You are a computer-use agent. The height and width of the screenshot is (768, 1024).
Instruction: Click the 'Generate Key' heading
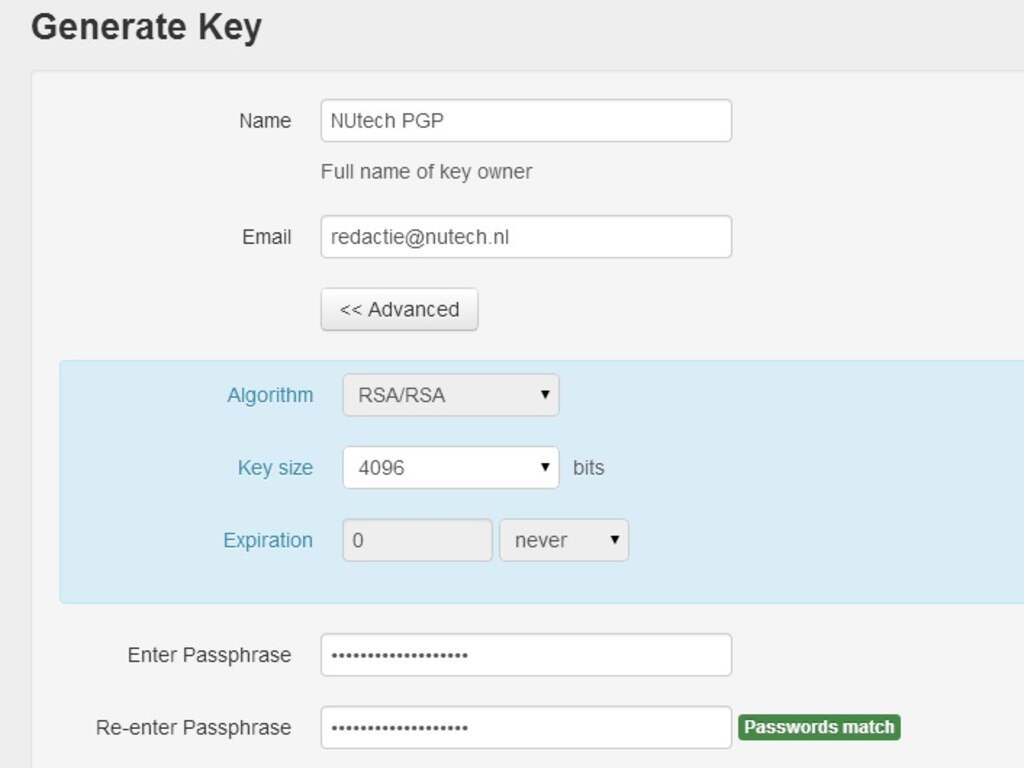coord(146,28)
